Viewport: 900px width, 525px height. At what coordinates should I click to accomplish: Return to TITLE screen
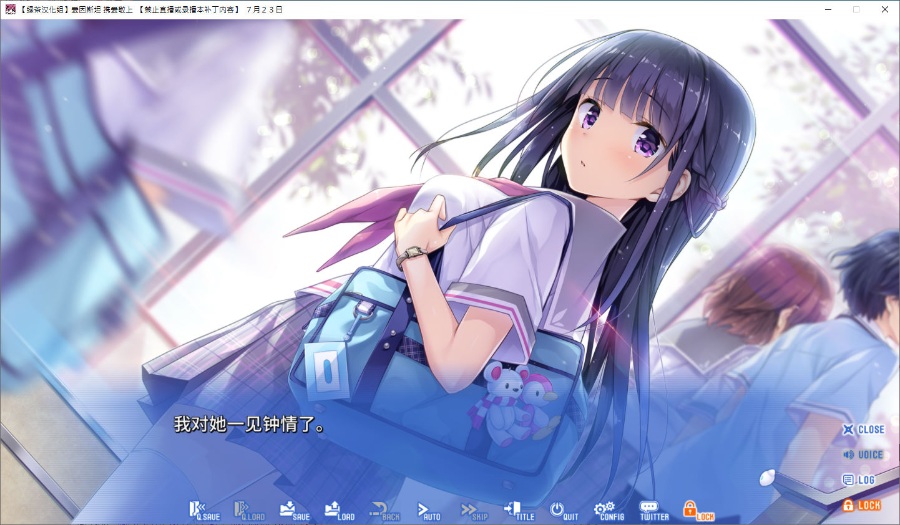click(519, 510)
